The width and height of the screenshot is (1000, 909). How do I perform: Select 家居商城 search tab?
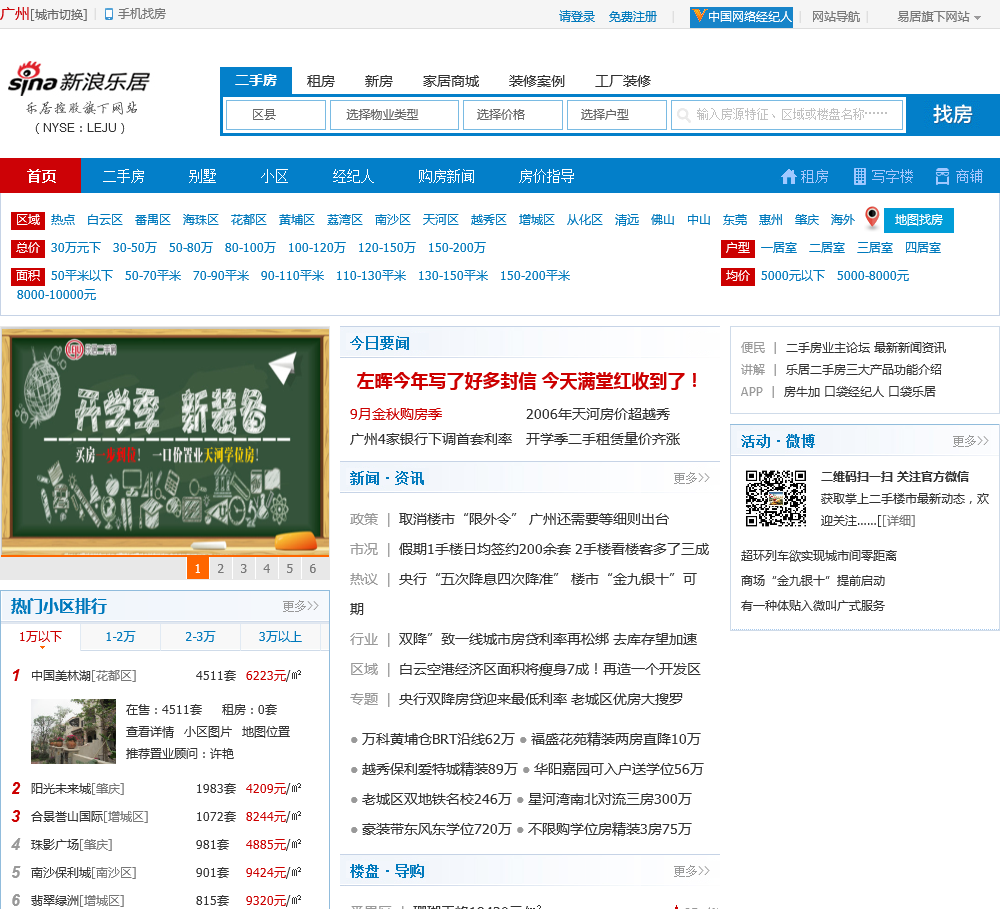[450, 81]
